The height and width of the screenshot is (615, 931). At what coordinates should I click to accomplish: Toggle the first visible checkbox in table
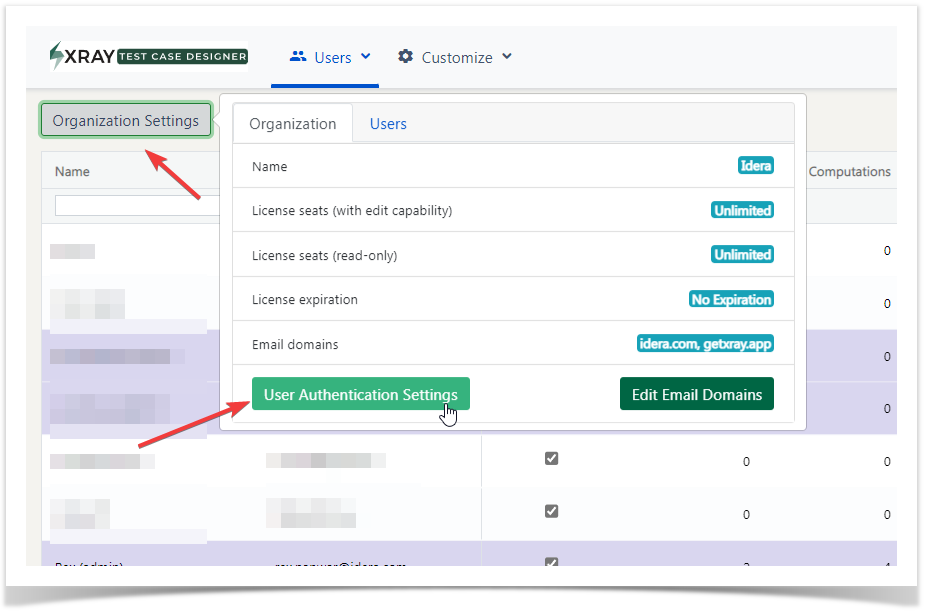[x=552, y=459]
